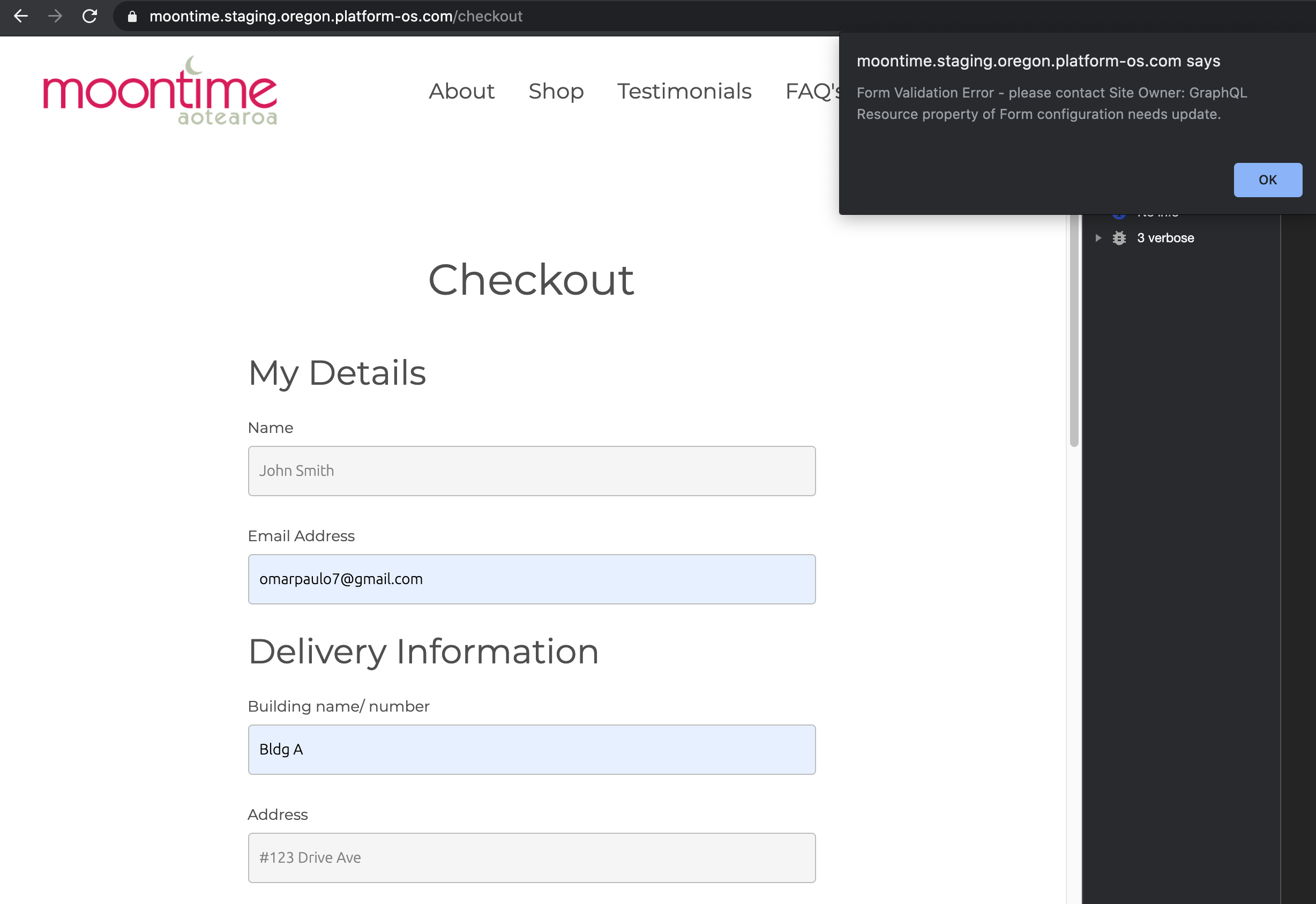Screen dimensions: 1316x904
Task: Click the page vertical scrollbar thumb
Action: click(x=1074, y=328)
